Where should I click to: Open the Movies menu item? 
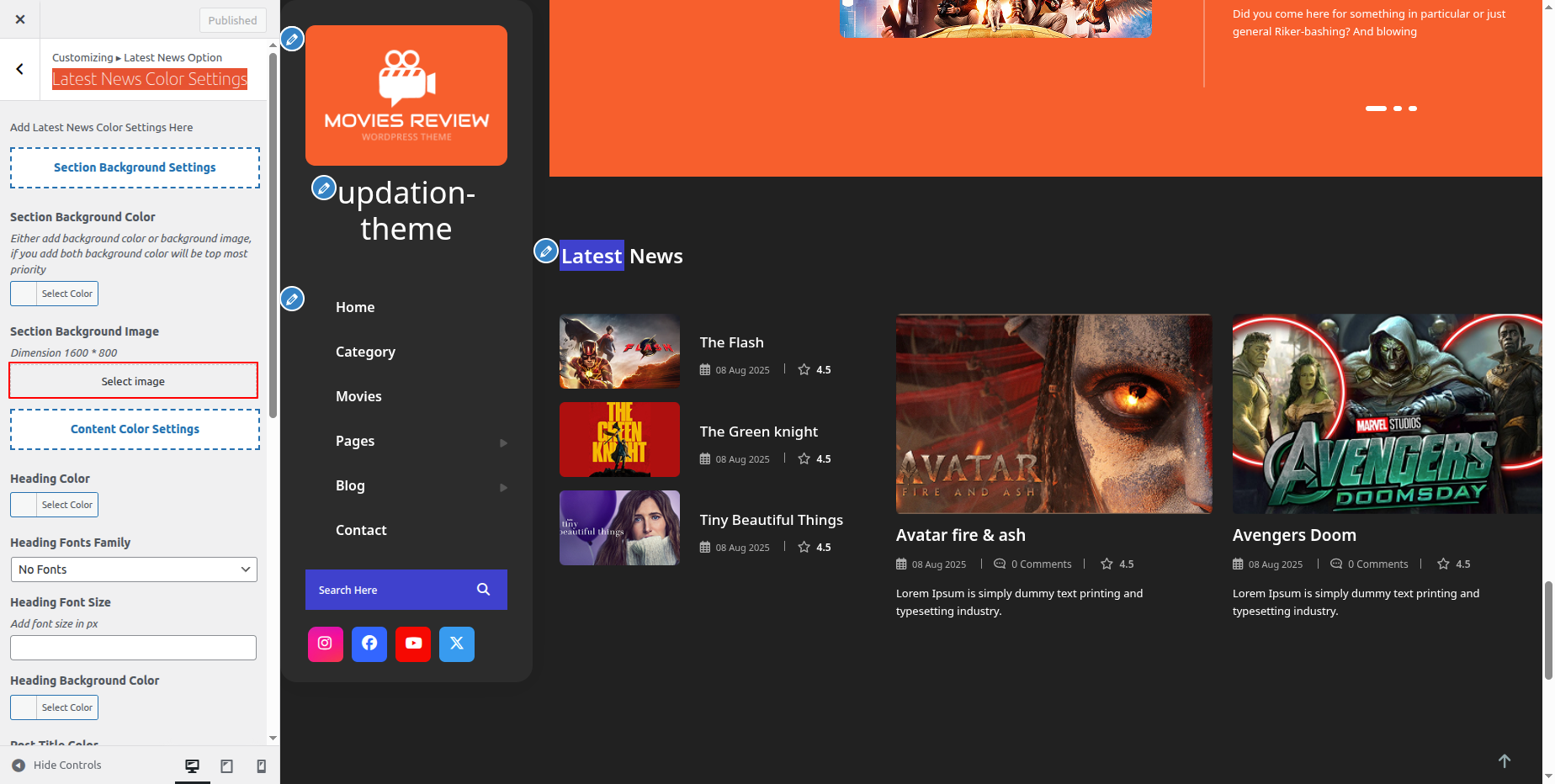click(x=358, y=396)
